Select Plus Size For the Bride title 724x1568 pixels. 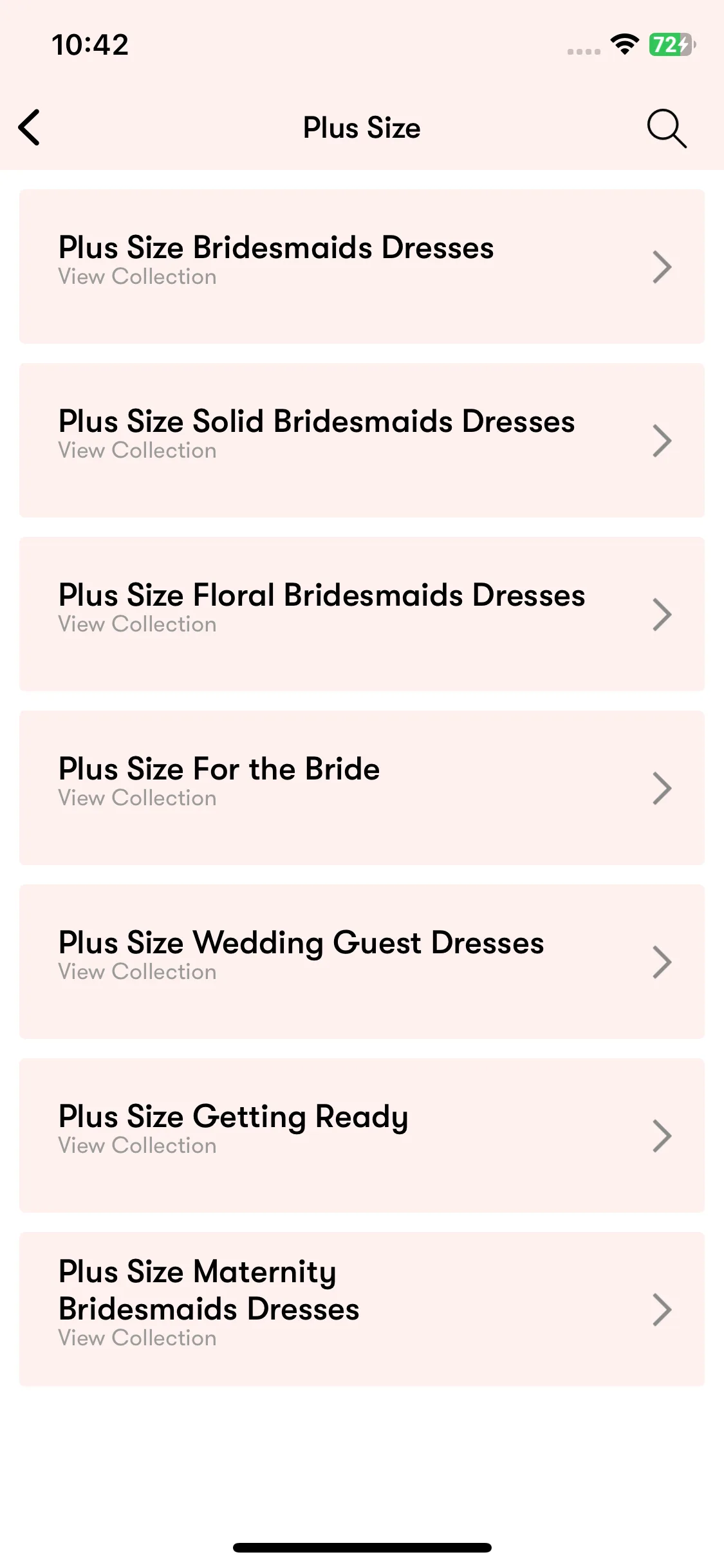(219, 769)
